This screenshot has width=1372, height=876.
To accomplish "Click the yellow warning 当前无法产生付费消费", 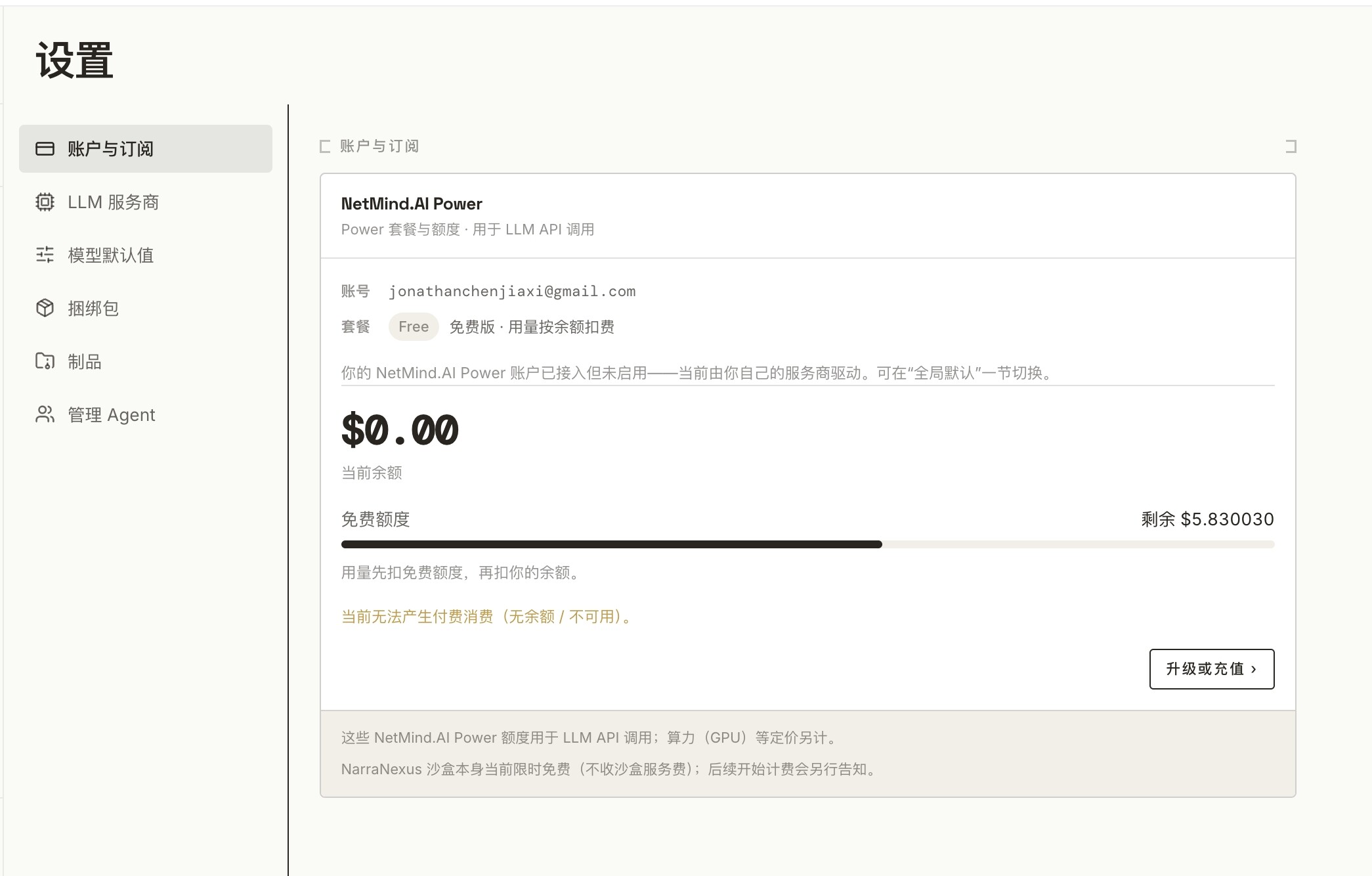I will tap(486, 617).
